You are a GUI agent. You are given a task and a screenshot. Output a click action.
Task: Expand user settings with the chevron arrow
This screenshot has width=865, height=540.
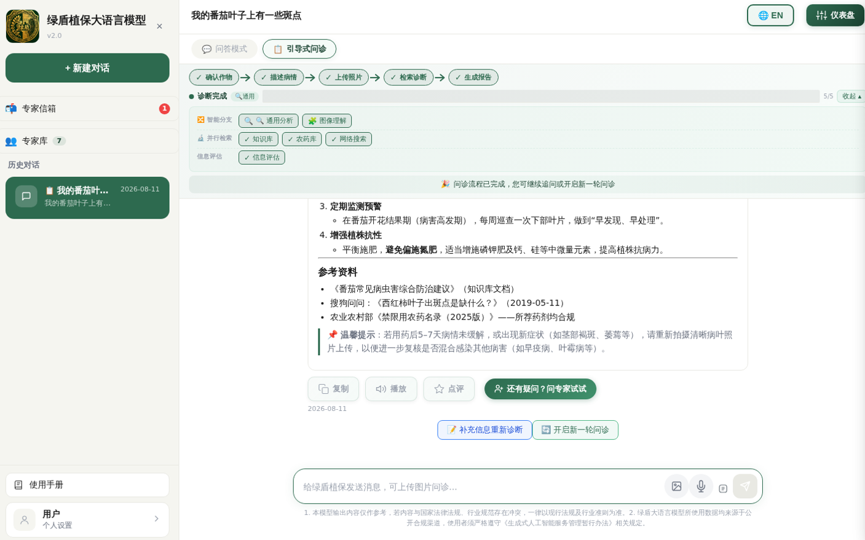click(156, 519)
